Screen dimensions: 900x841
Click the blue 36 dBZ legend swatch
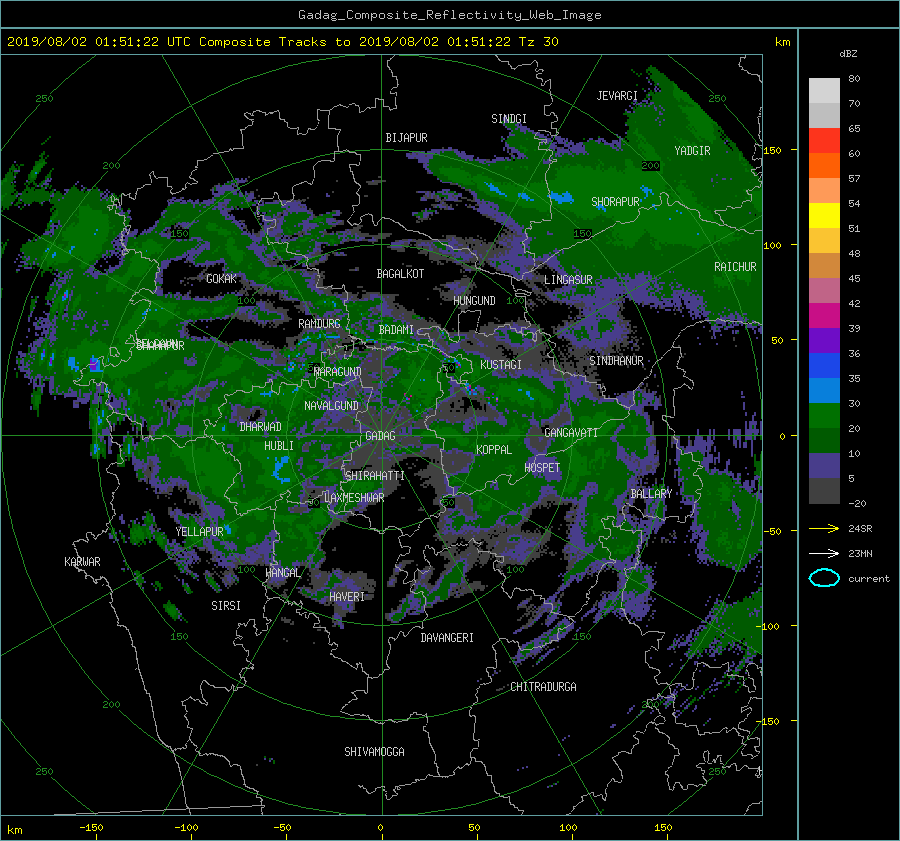[x=824, y=365]
